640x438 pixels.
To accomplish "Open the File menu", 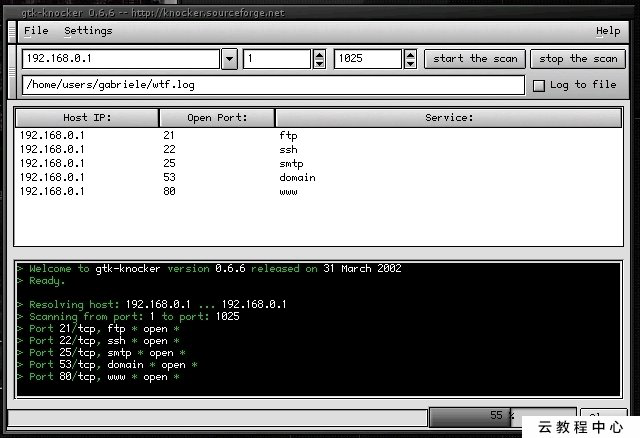I will point(36,31).
